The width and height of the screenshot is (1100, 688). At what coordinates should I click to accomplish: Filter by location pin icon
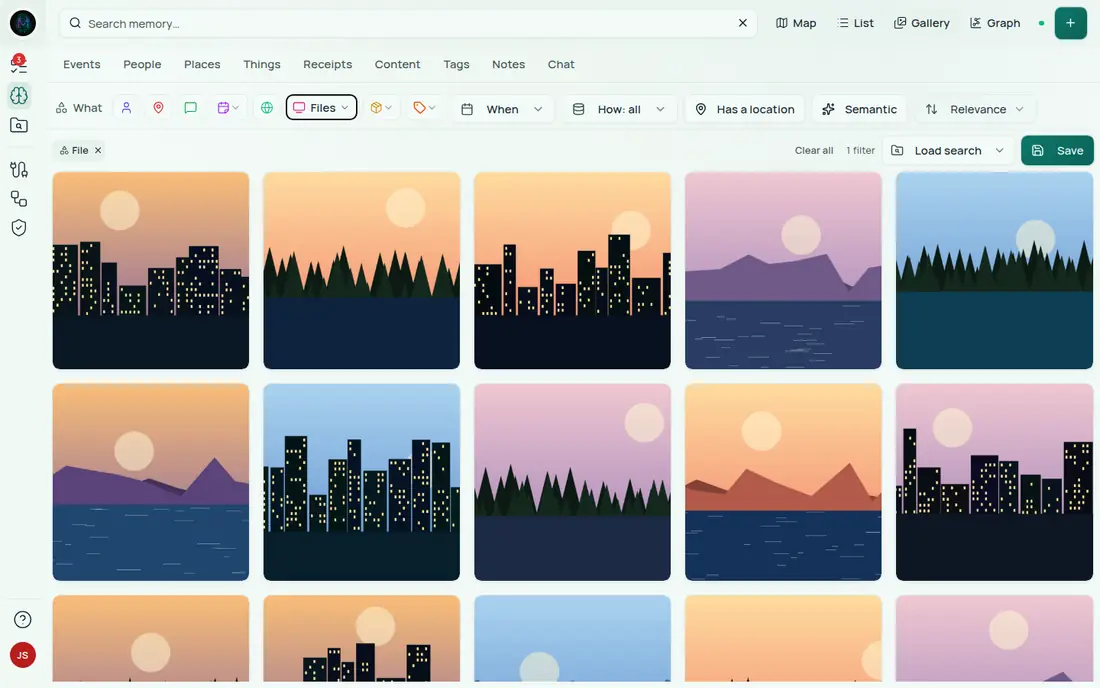pos(159,107)
